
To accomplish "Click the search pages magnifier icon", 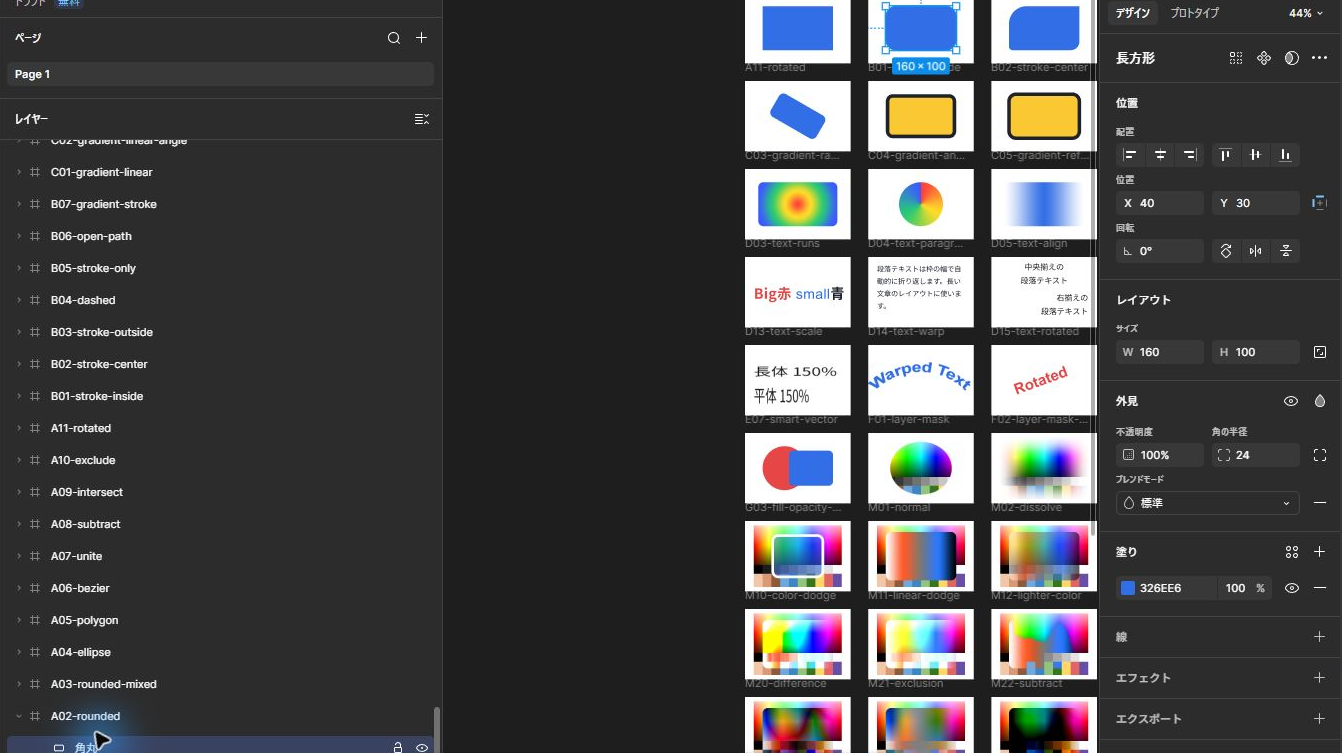I will [394, 38].
